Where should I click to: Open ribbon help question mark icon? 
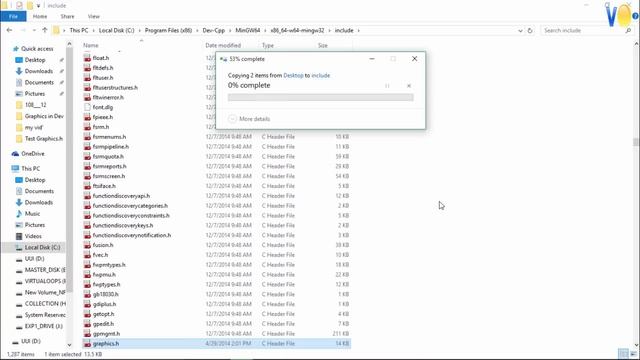[x=636, y=16]
